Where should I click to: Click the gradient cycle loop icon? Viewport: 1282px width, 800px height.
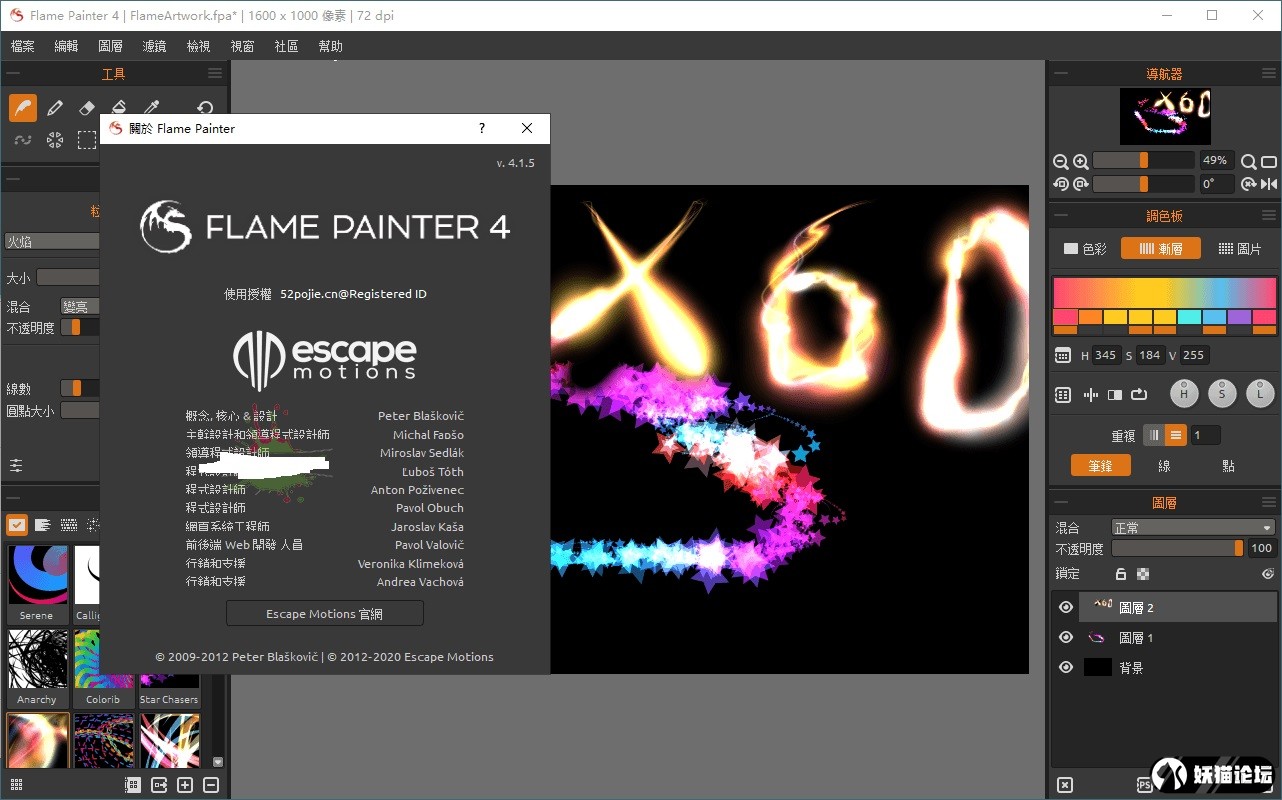(1139, 395)
